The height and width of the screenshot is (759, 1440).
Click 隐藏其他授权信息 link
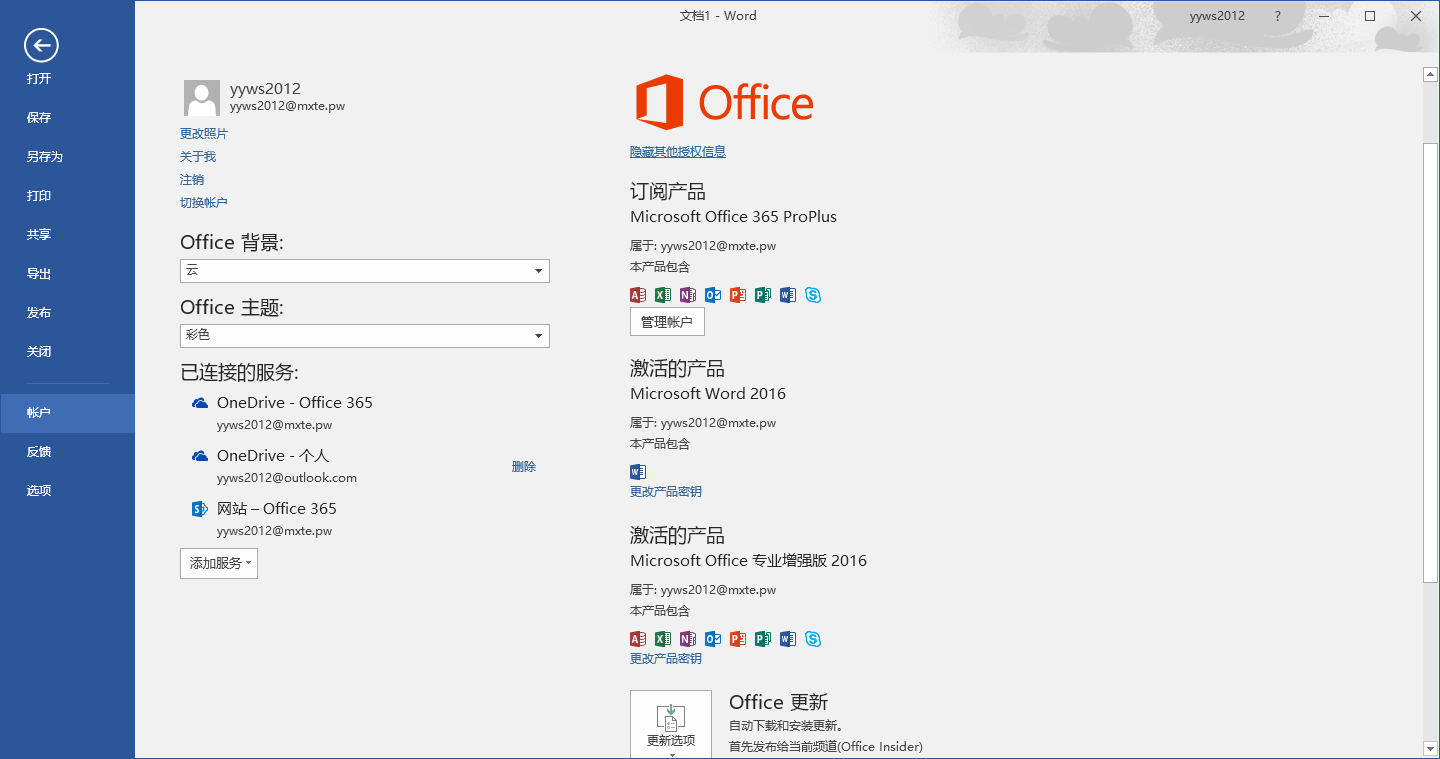(678, 152)
